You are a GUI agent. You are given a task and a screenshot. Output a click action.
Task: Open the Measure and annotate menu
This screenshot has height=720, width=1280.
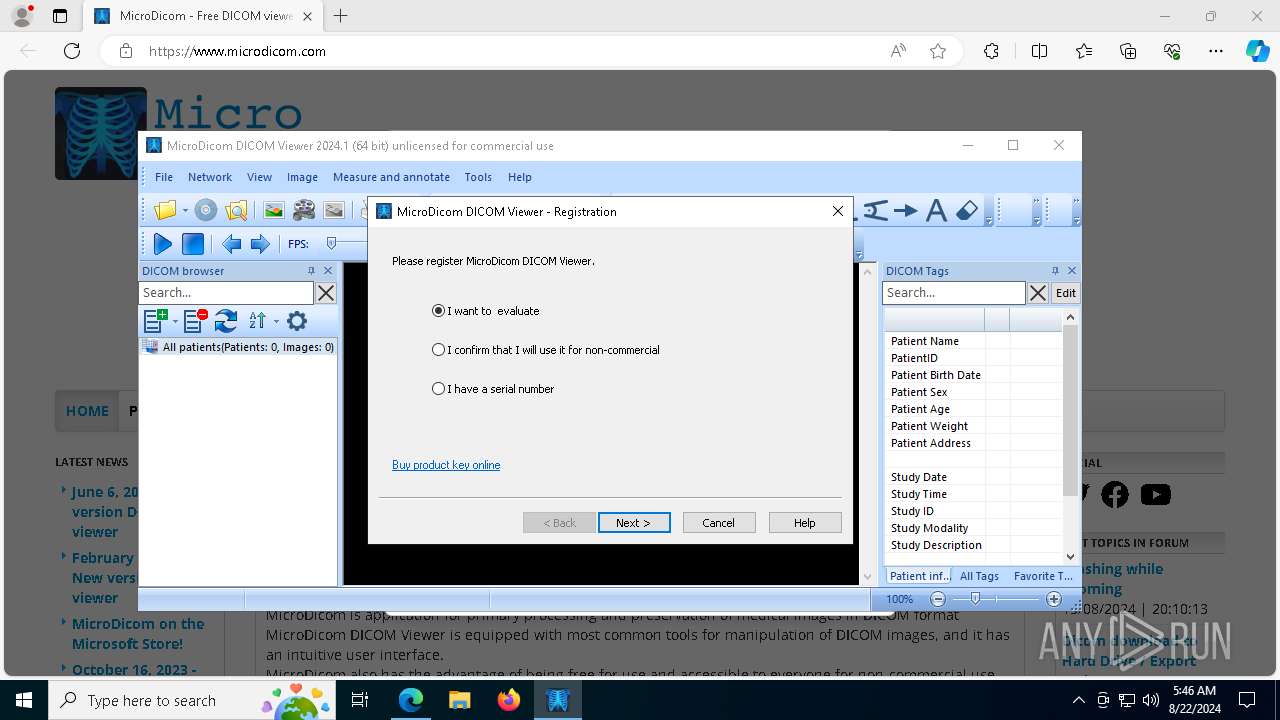coord(391,177)
